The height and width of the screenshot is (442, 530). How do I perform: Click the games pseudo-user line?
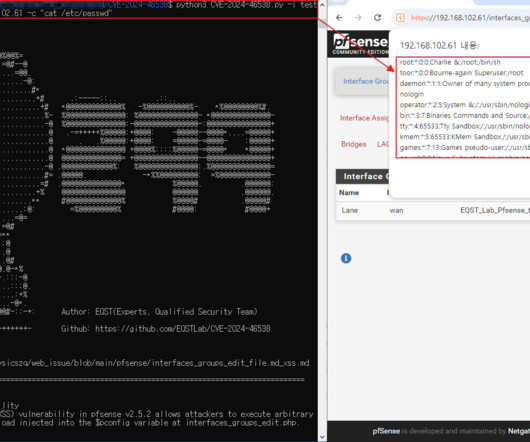tap(464, 148)
